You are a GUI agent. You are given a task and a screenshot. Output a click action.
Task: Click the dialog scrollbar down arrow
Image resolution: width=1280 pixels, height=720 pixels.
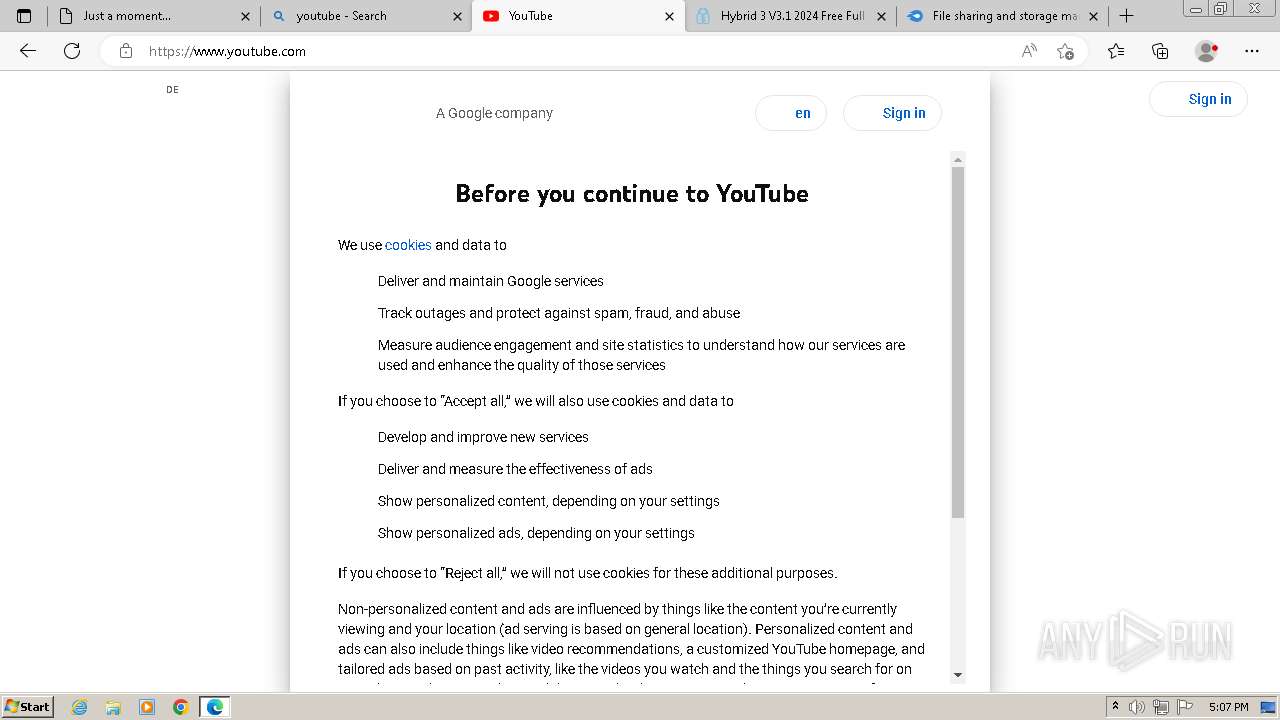tap(958, 675)
